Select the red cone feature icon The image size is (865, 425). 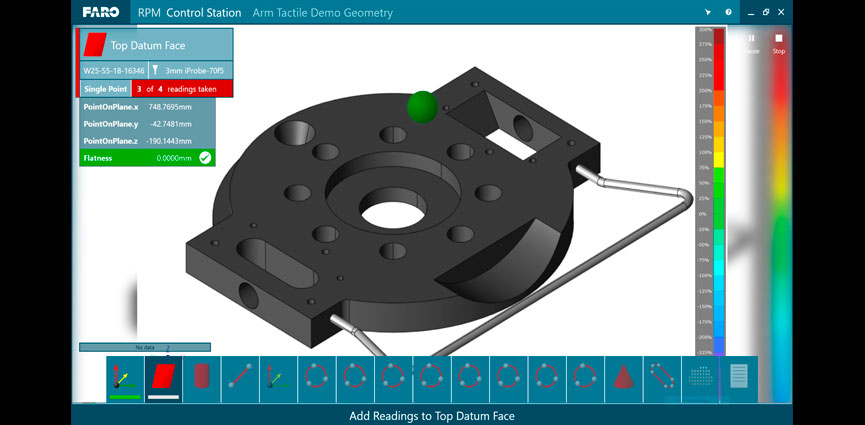pyautogui.click(x=622, y=378)
